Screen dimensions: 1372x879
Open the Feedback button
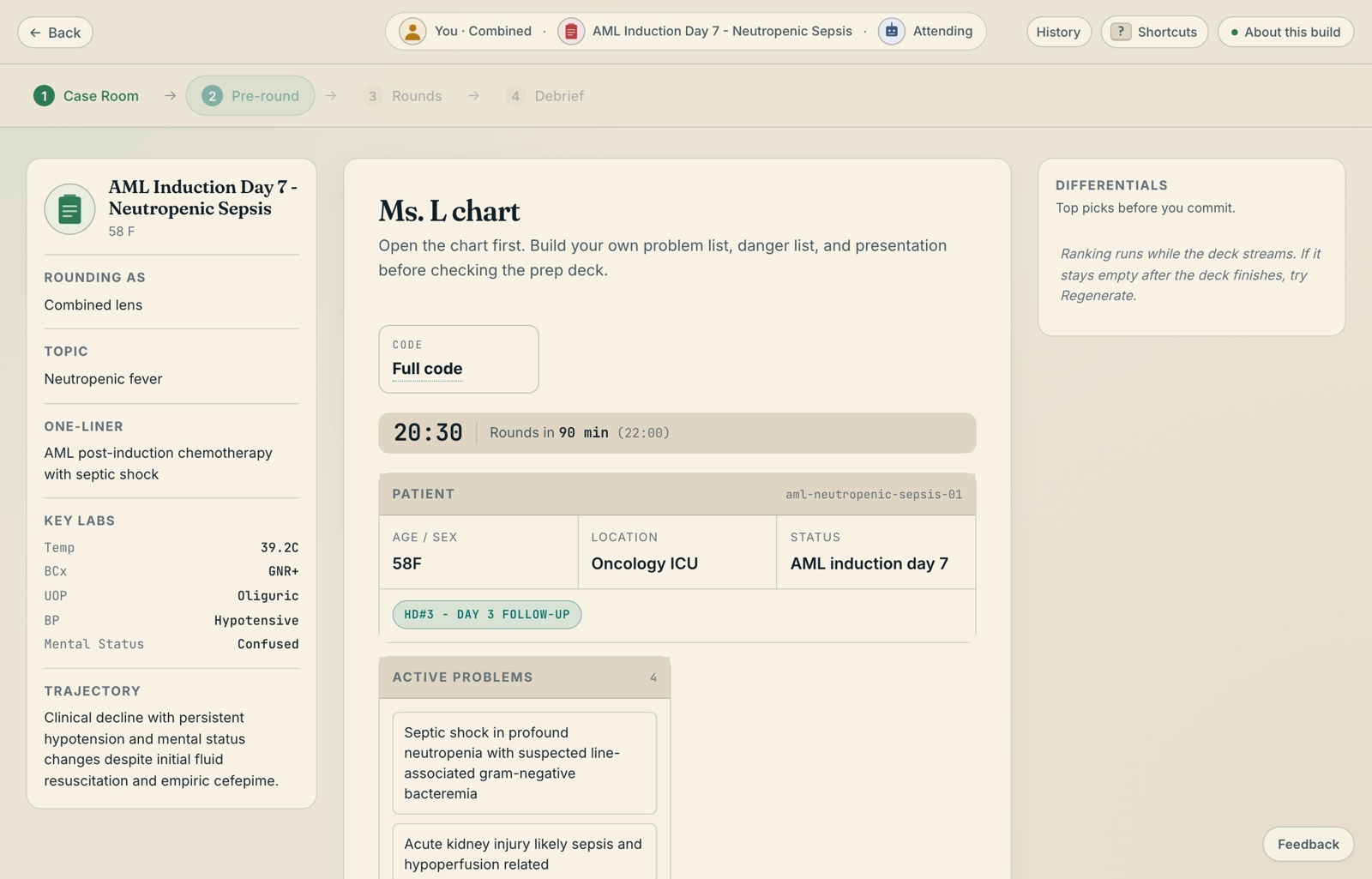click(x=1308, y=845)
